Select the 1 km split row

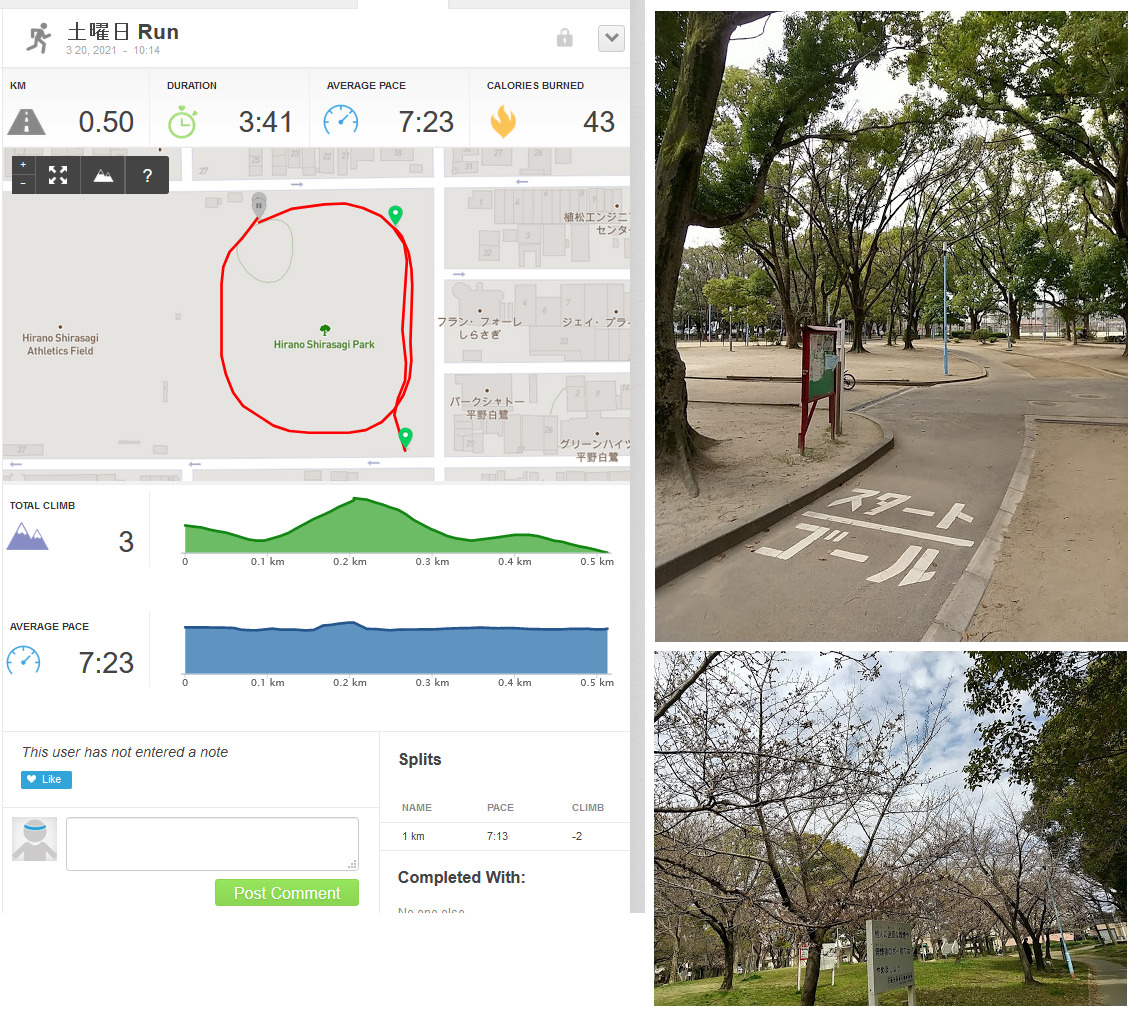click(x=505, y=836)
